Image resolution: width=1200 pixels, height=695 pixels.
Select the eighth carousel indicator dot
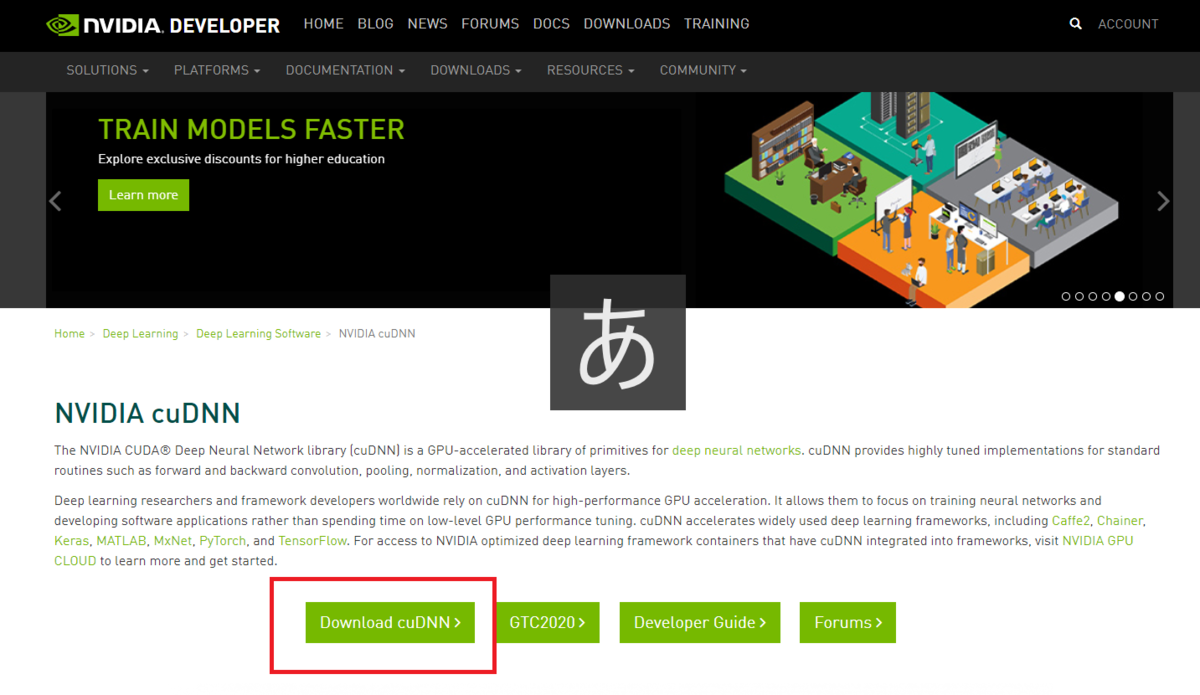pos(1160,296)
